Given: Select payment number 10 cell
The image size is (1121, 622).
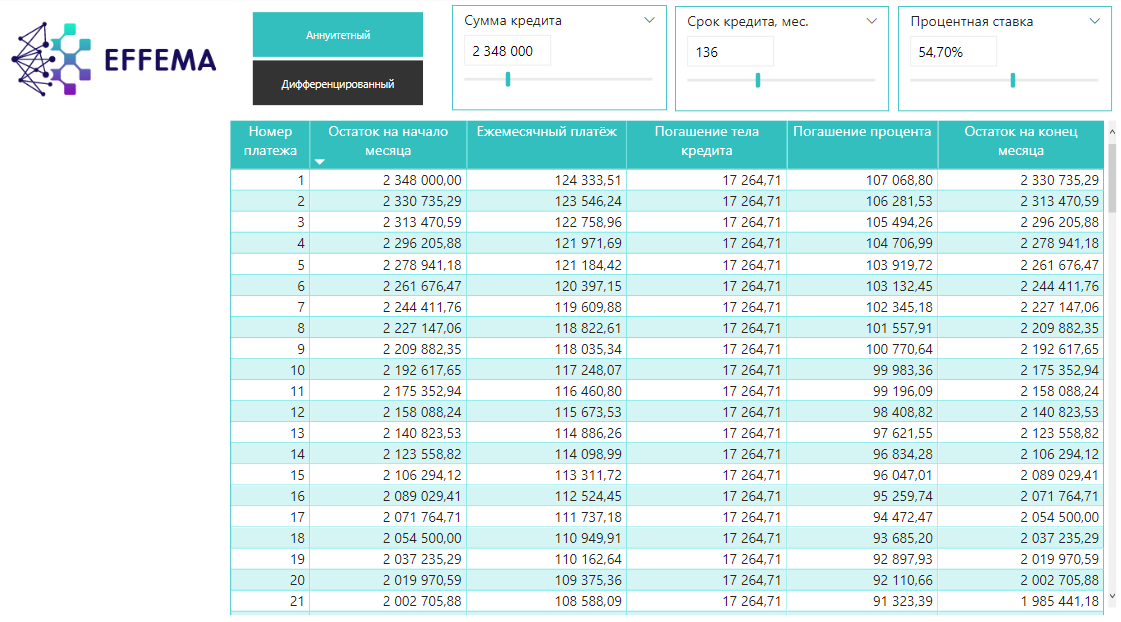Looking at the screenshot, I should [270, 370].
